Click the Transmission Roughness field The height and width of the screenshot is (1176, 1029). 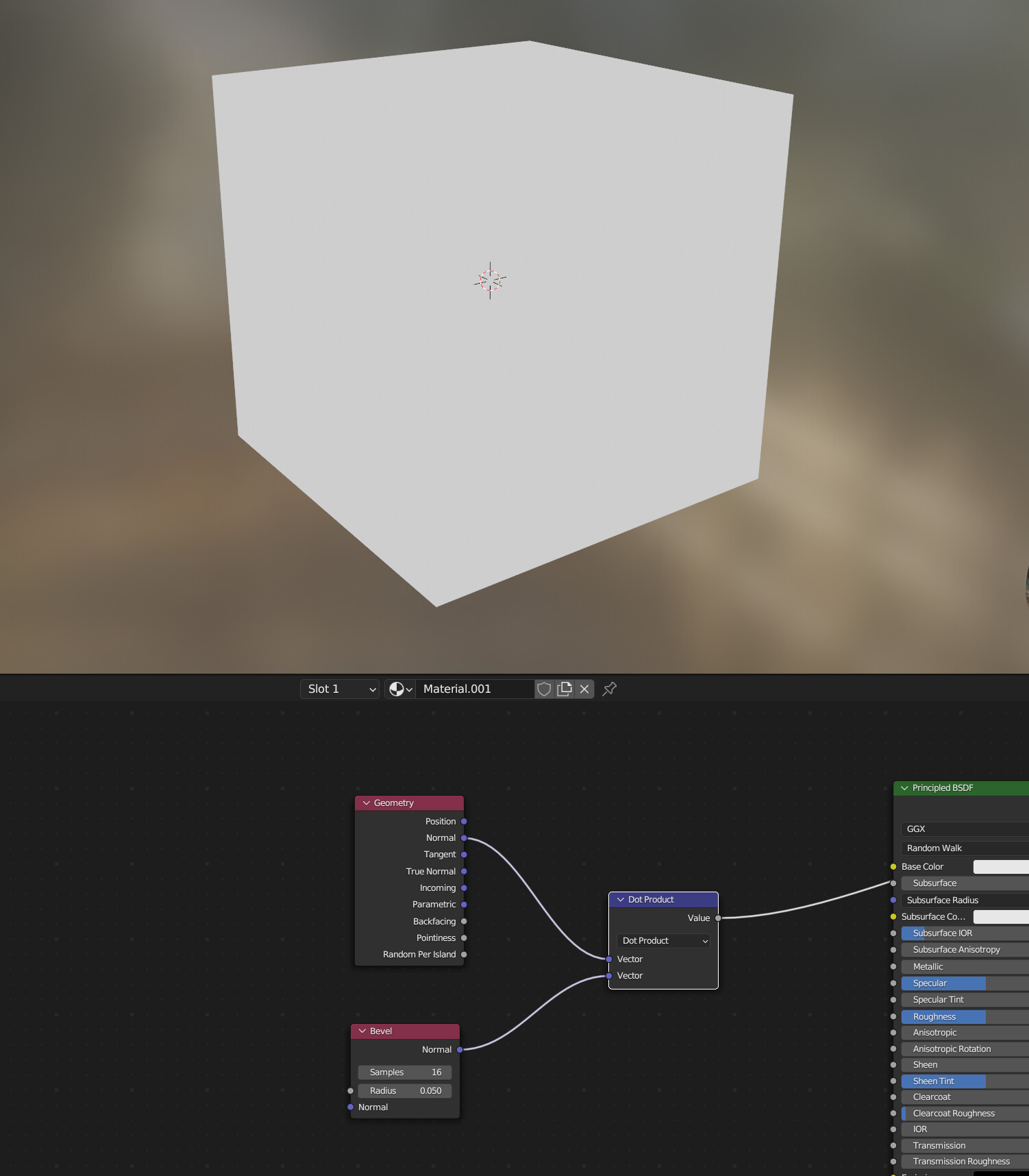point(965,1161)
